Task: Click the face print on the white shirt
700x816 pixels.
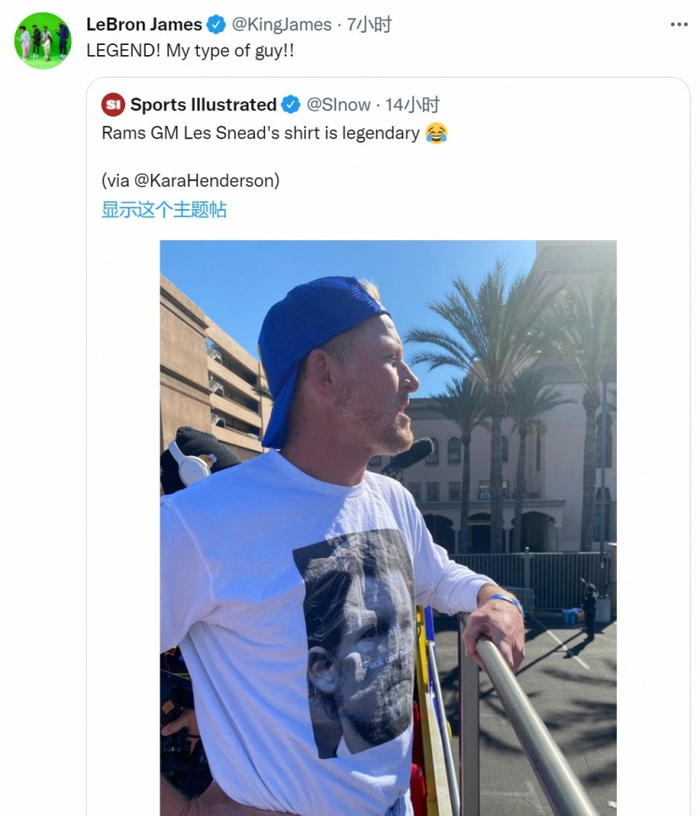Action: (x=358, y=640)
